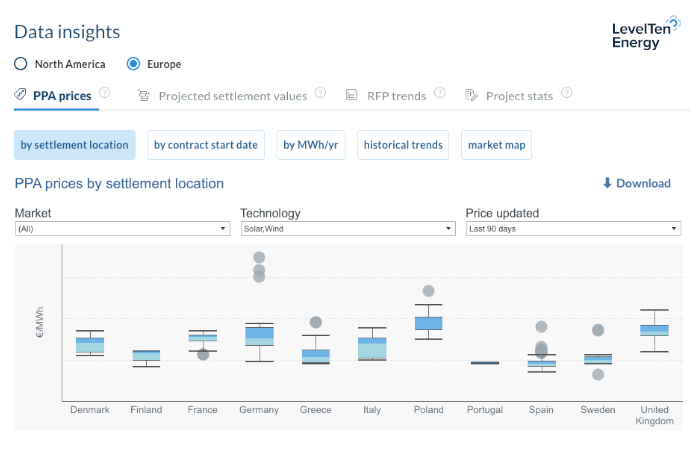Show the market map view
700x450 pixels.
[x=496, y=145]
